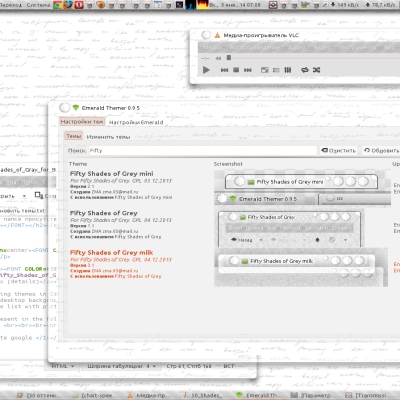This screenshot has width=400, height=400.
Task: Skip to previous track in VLC
Action: [224, 70]
